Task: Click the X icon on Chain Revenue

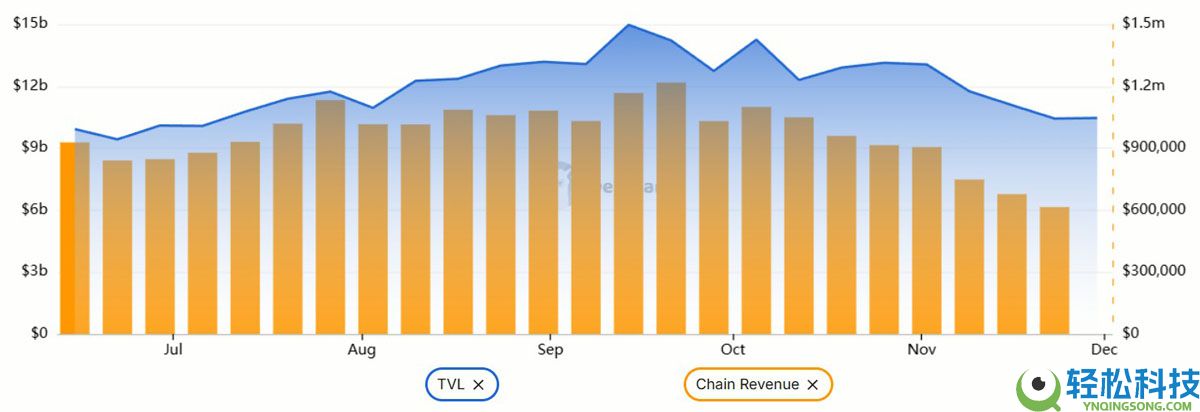Action: tap(813, 384)
